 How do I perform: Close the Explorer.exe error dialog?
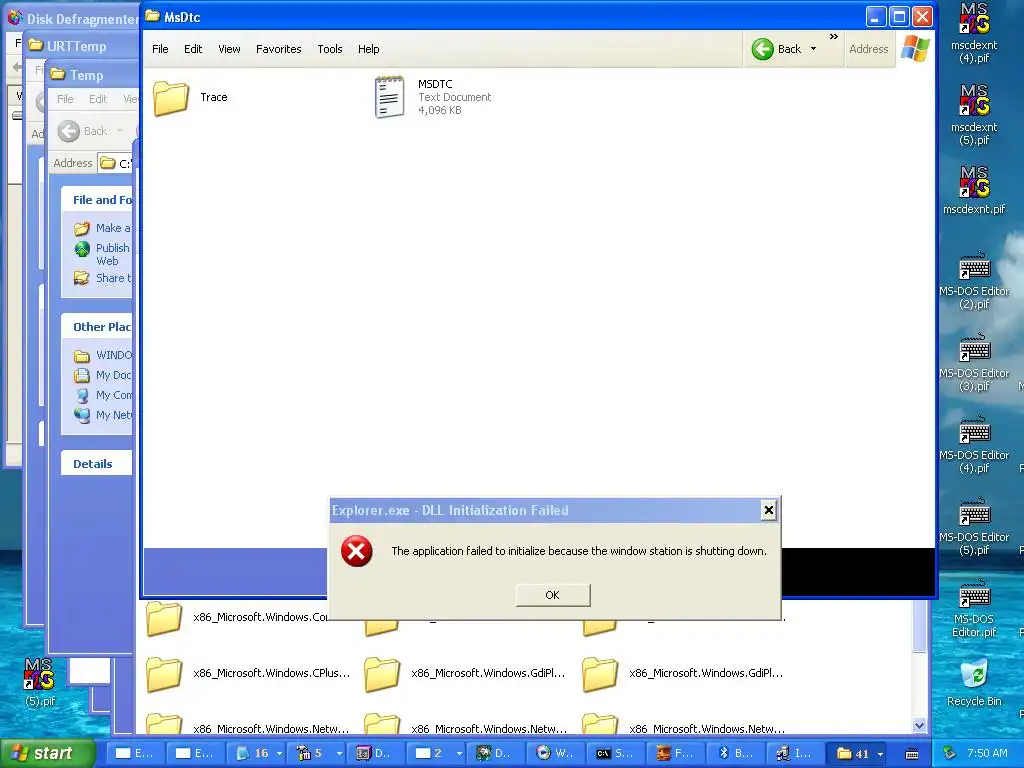(769, 510)
